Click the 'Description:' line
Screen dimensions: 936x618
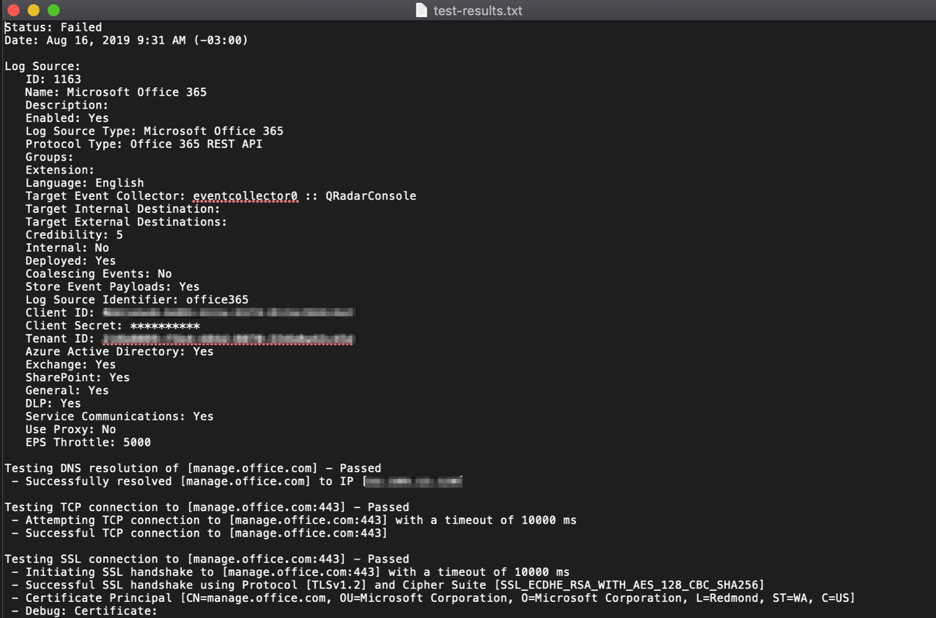(x=67, y=105)
